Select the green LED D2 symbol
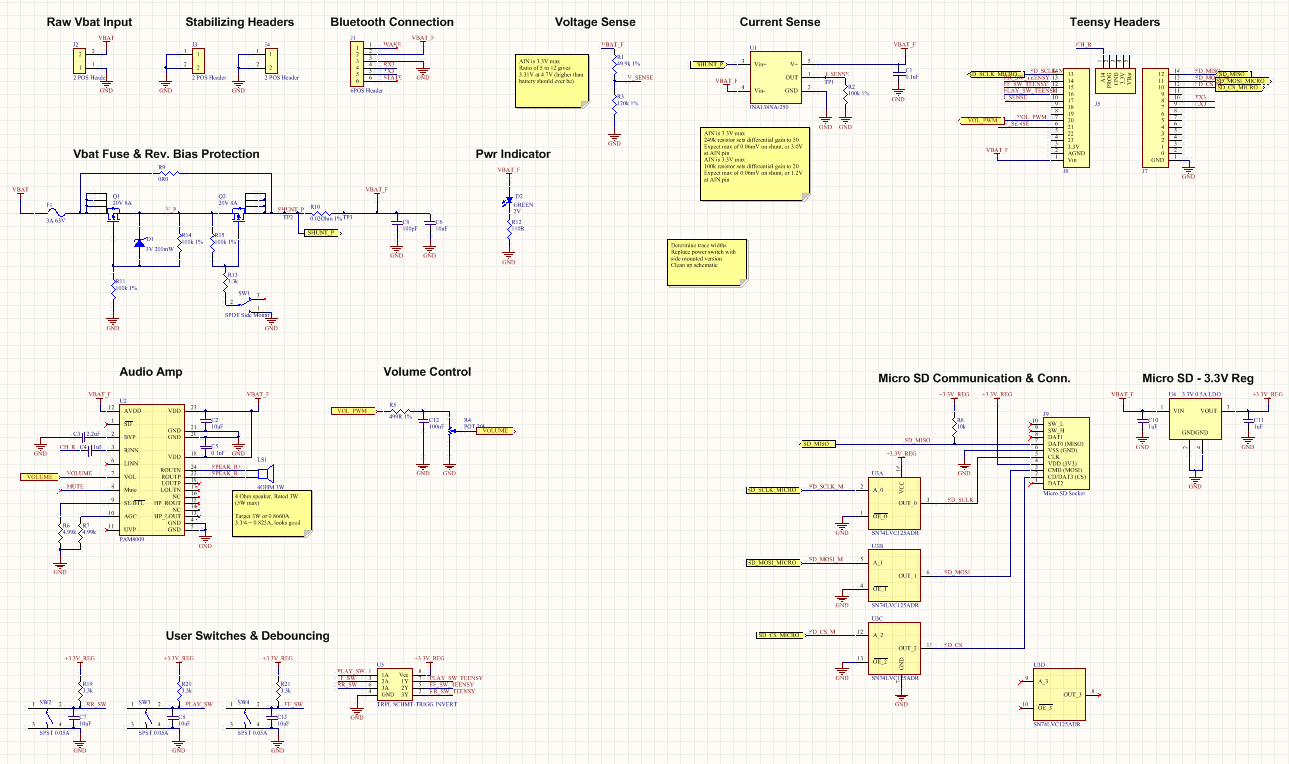The height and width of the screenshot is (764, 1289). point(509,202)
